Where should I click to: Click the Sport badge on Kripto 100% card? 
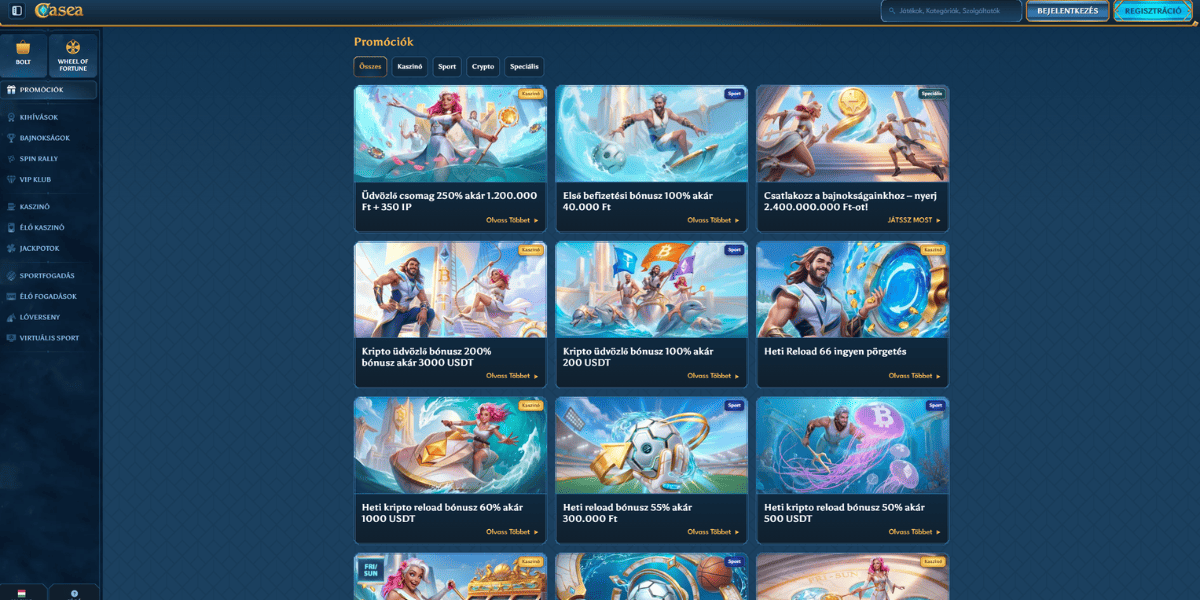coord(734,250)
